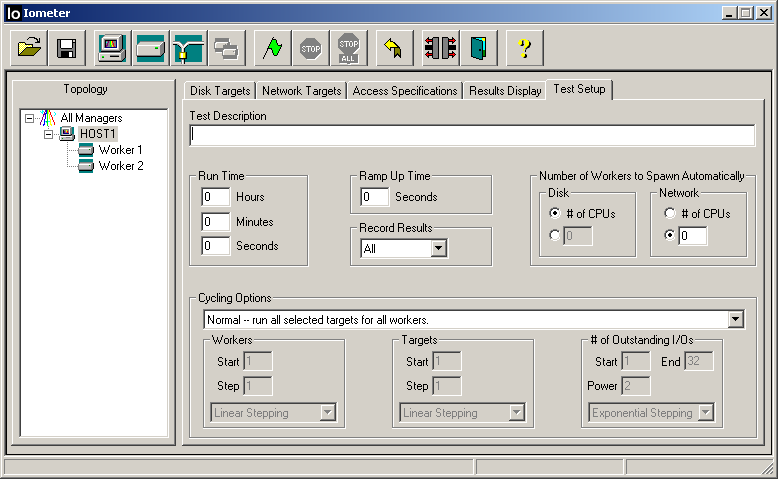
Task: Select Disk '# of CPUs' radio button
Action: click(554, 213)
